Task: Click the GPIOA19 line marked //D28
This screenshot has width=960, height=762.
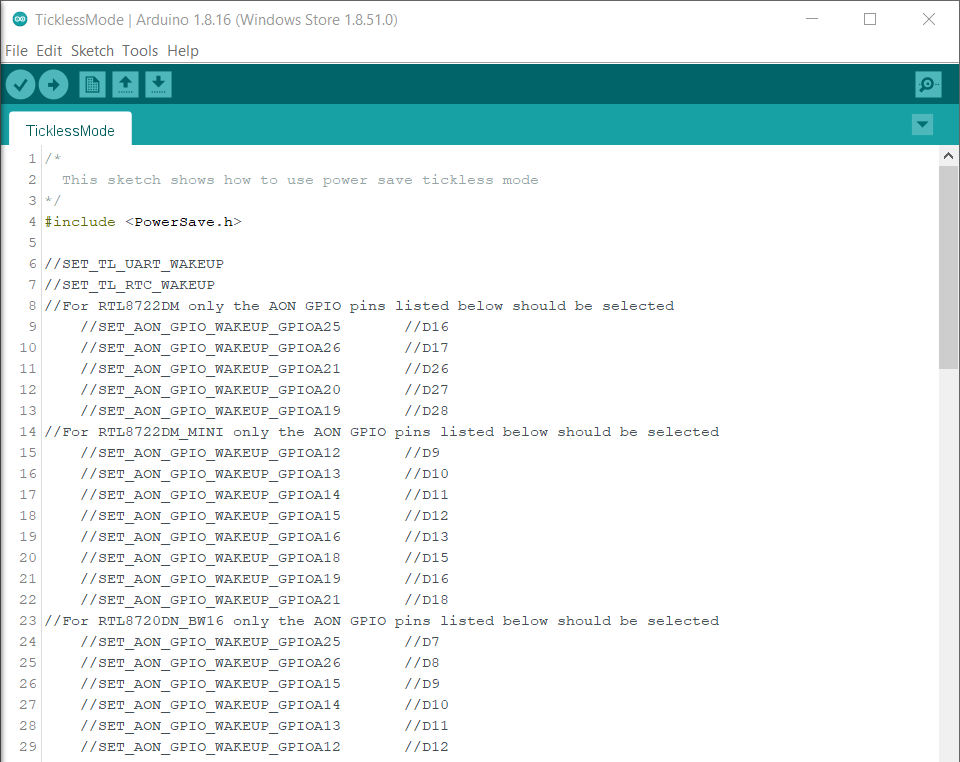Action: point(264,411)
